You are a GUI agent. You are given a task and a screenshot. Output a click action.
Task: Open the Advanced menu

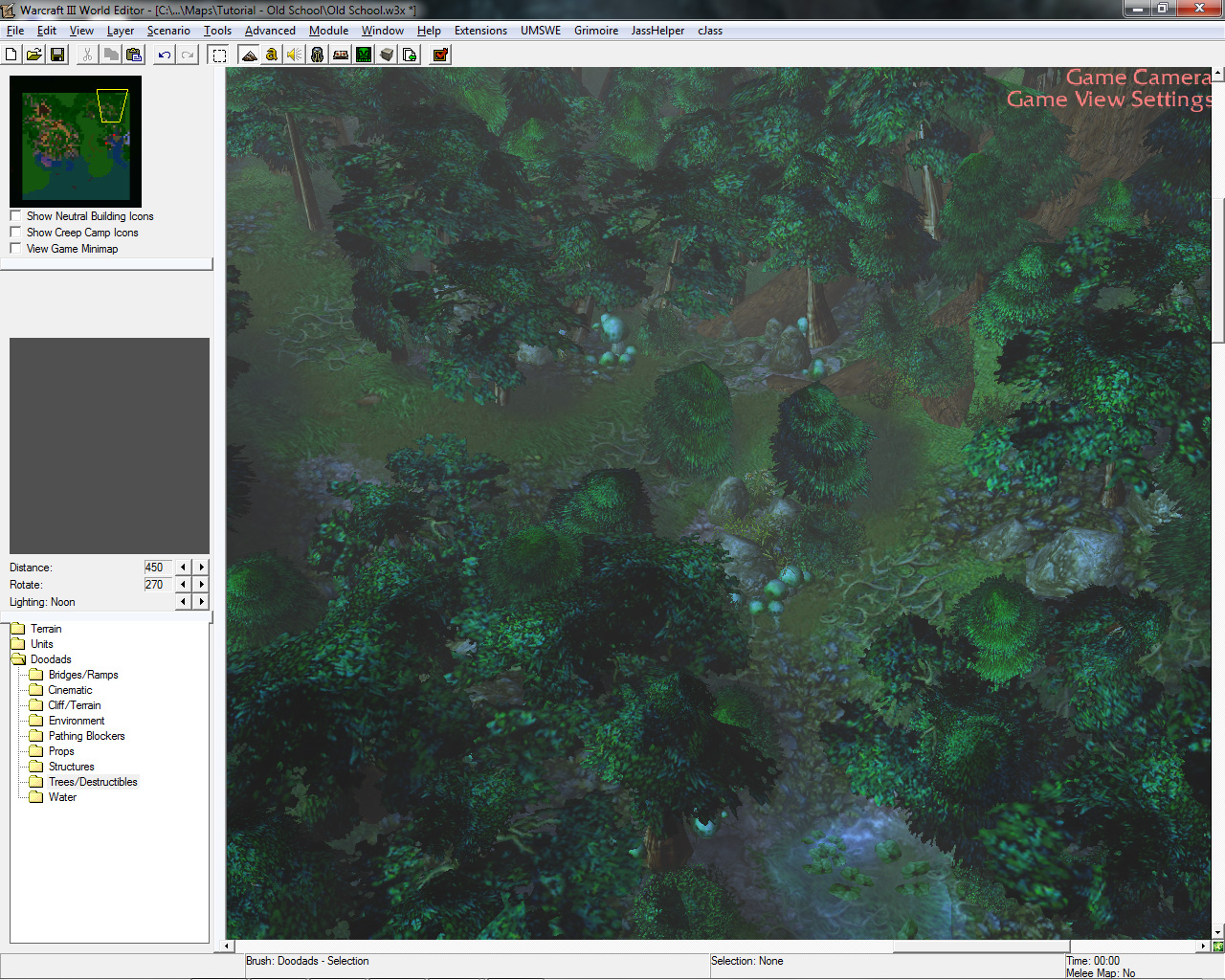[270, 31]
